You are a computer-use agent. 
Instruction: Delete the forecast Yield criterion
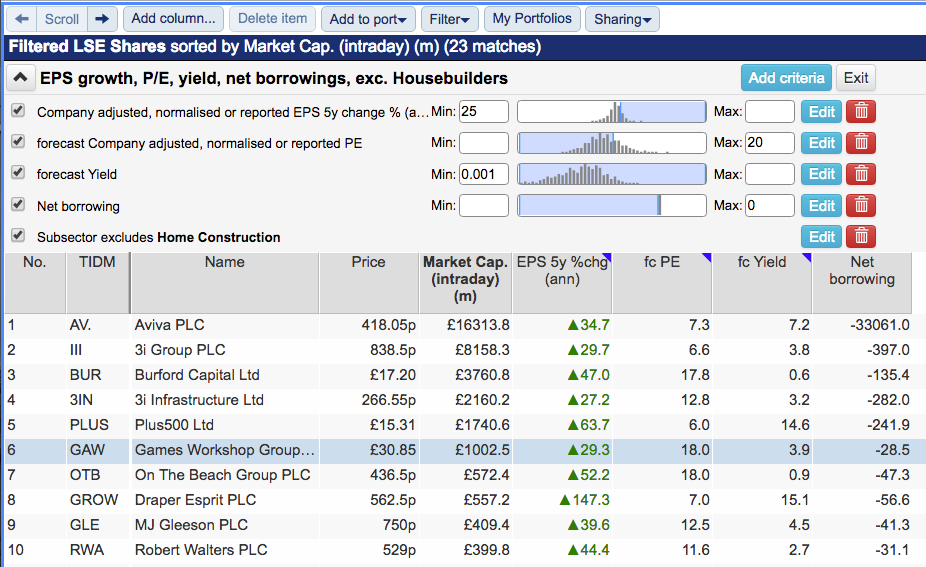click(861, 174)
